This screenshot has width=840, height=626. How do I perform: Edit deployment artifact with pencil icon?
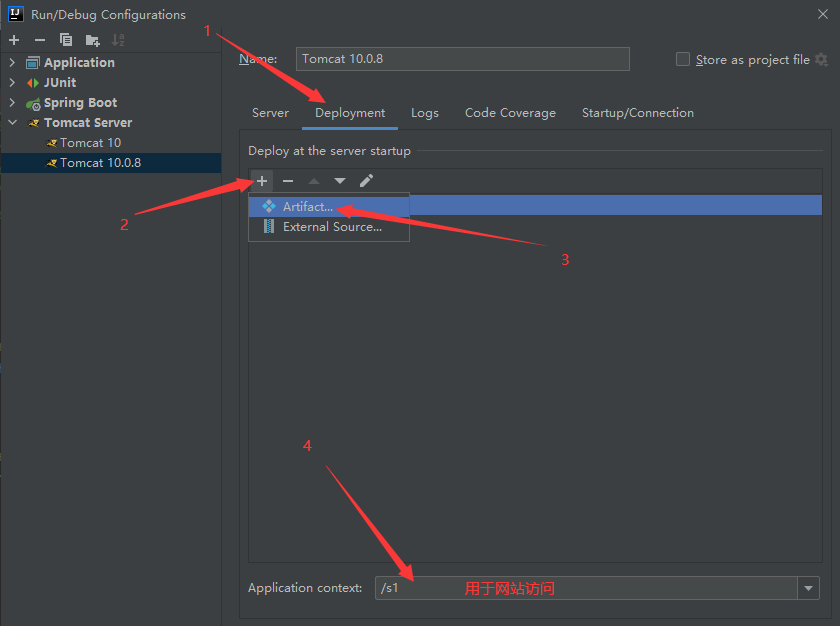pyautogui.click(x=366, y=181)
